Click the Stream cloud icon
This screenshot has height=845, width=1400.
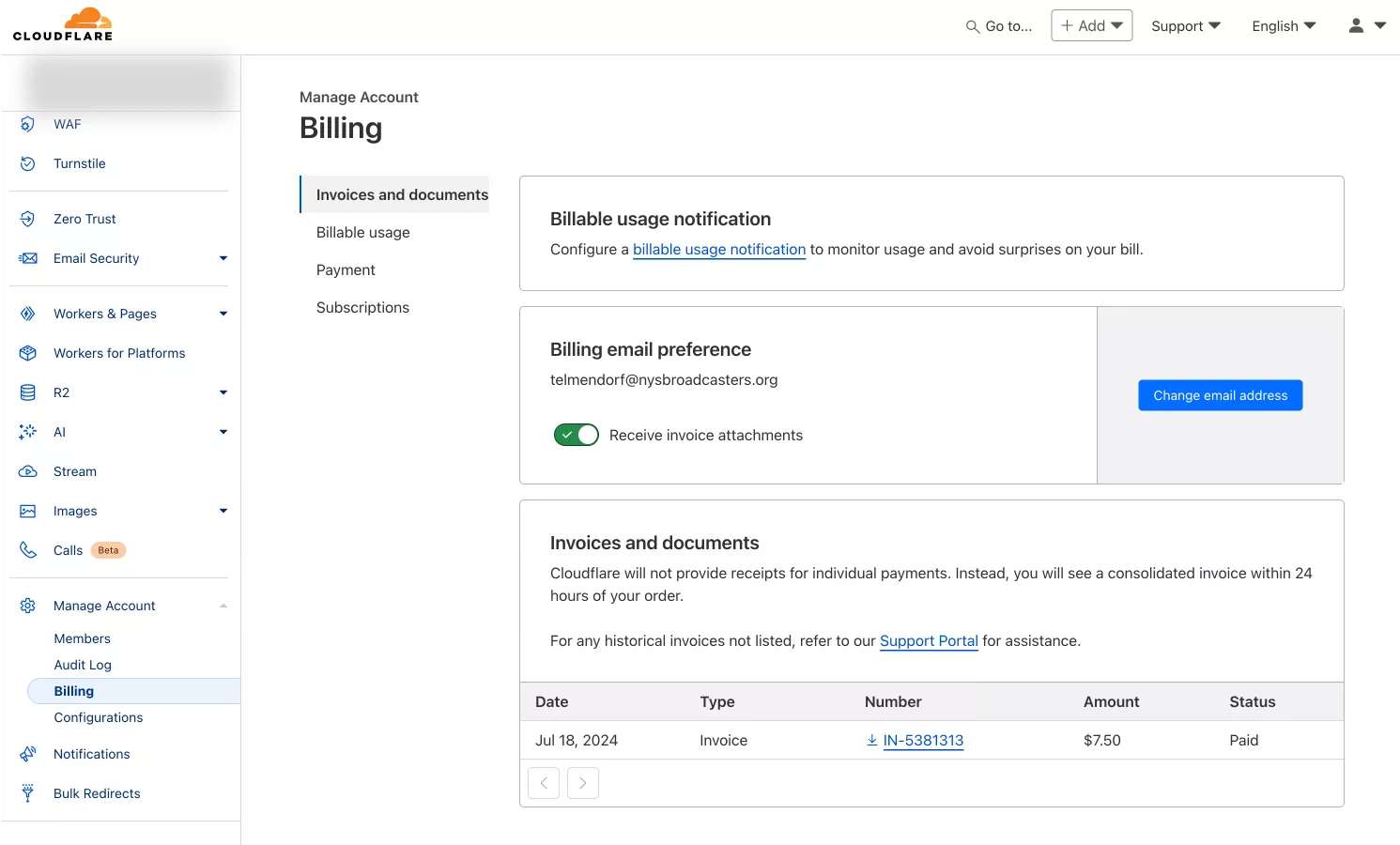[28, 471]
